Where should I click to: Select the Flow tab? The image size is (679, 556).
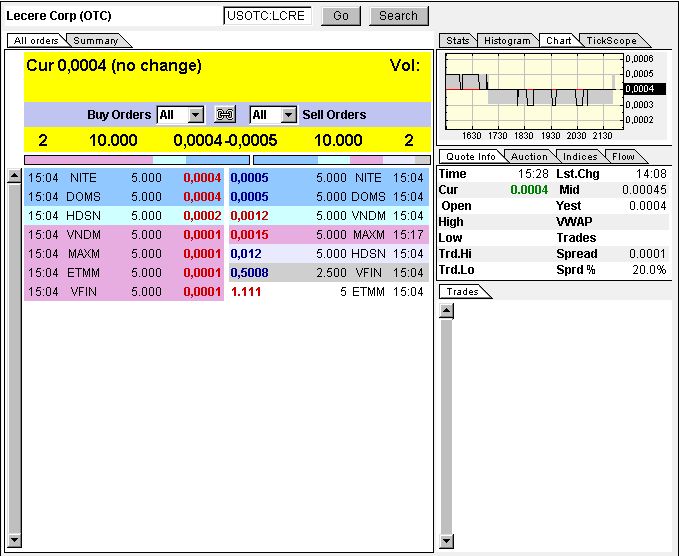(x=623, y=157)
